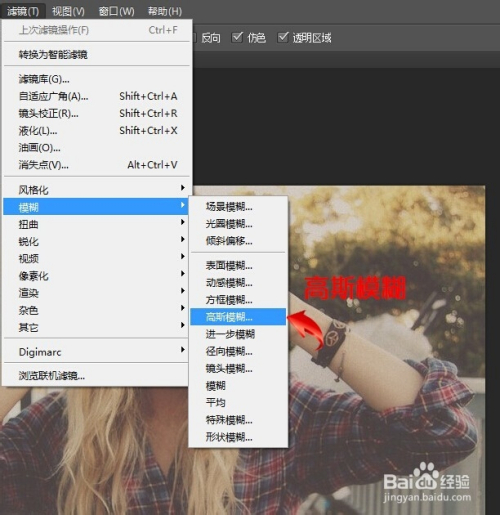Toggle the 透明区域 checkbox
The width and height of the screenshot is (500, 515).
point(283,37)
